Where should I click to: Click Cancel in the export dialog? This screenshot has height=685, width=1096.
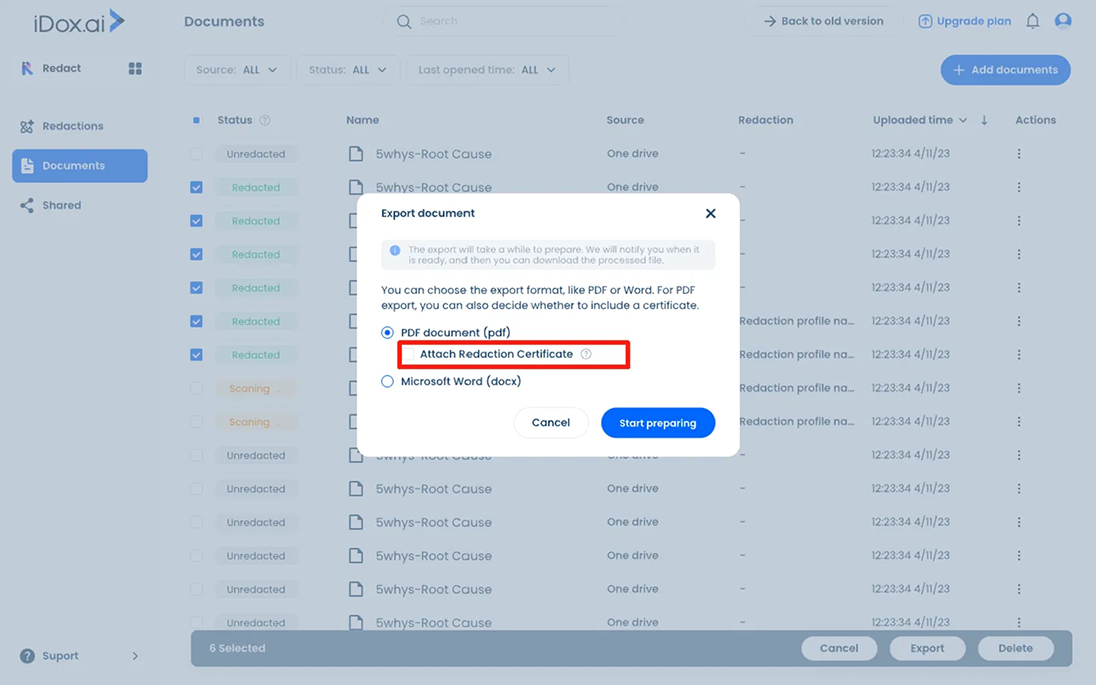550,423
